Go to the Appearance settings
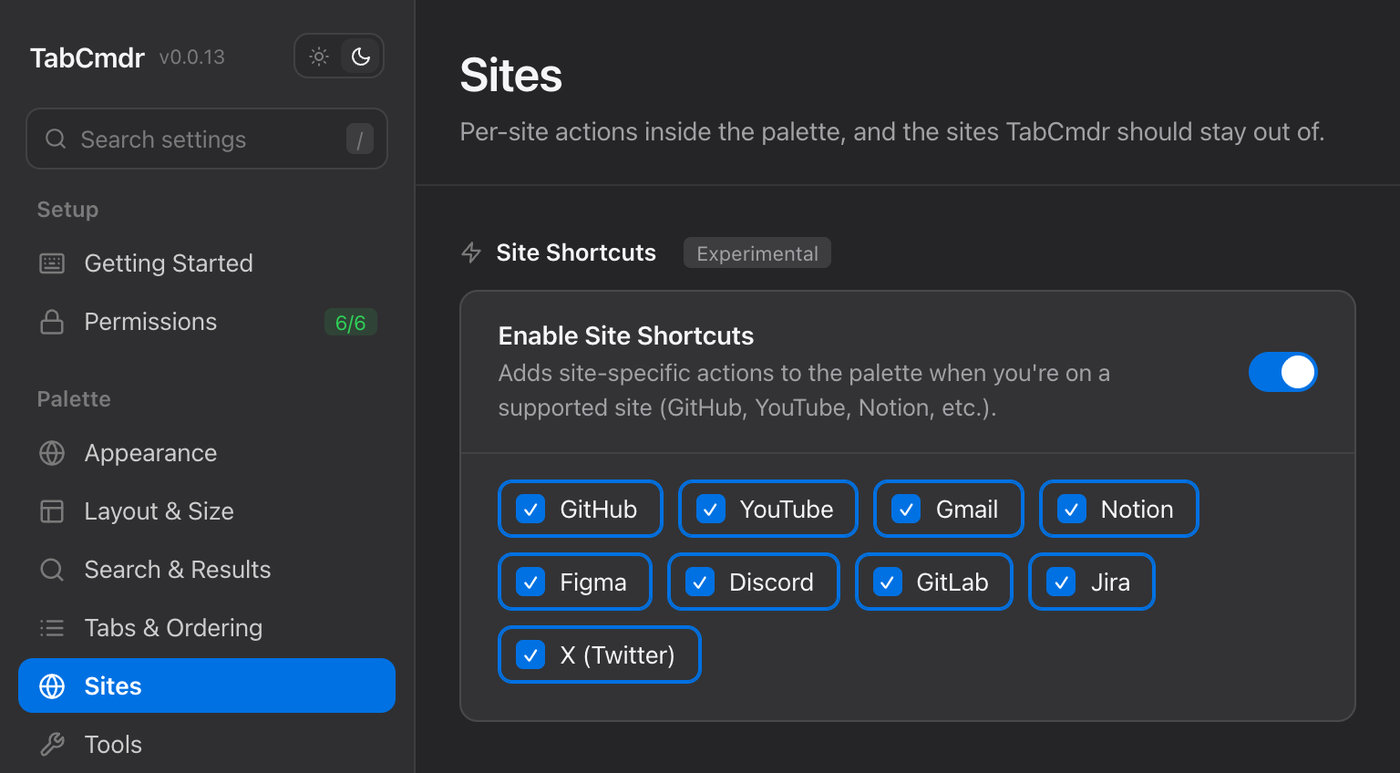Viewport: 1400px width, 773px height. click(x=207, y=453)
